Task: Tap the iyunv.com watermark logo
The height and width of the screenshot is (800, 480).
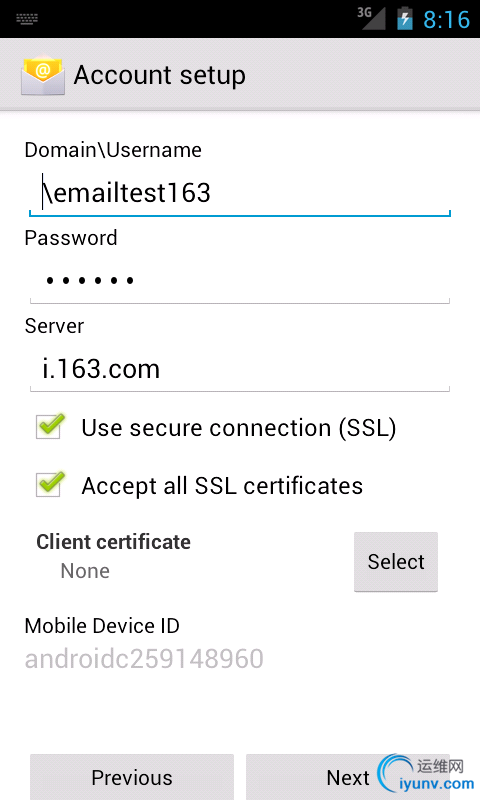Action: [x=426, y=774]
